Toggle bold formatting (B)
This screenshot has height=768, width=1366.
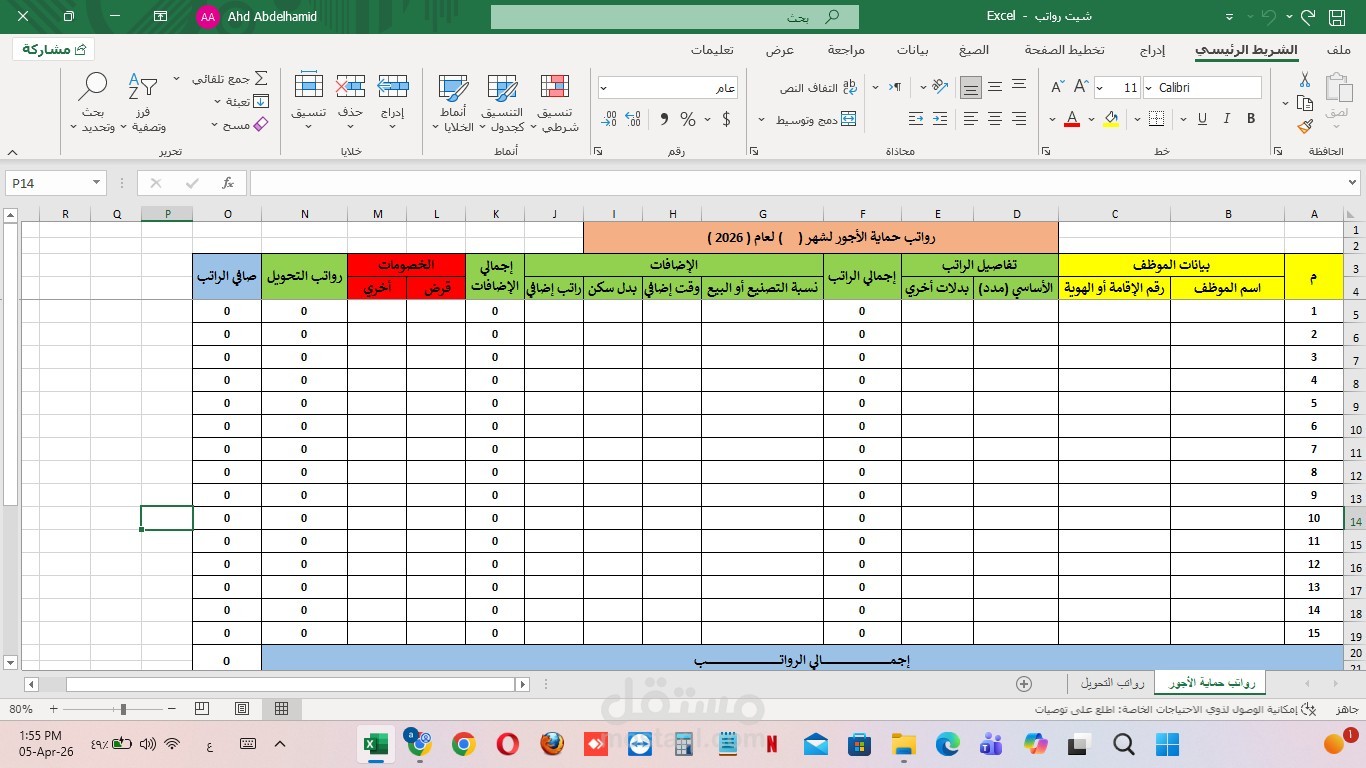coord(1251,119)
